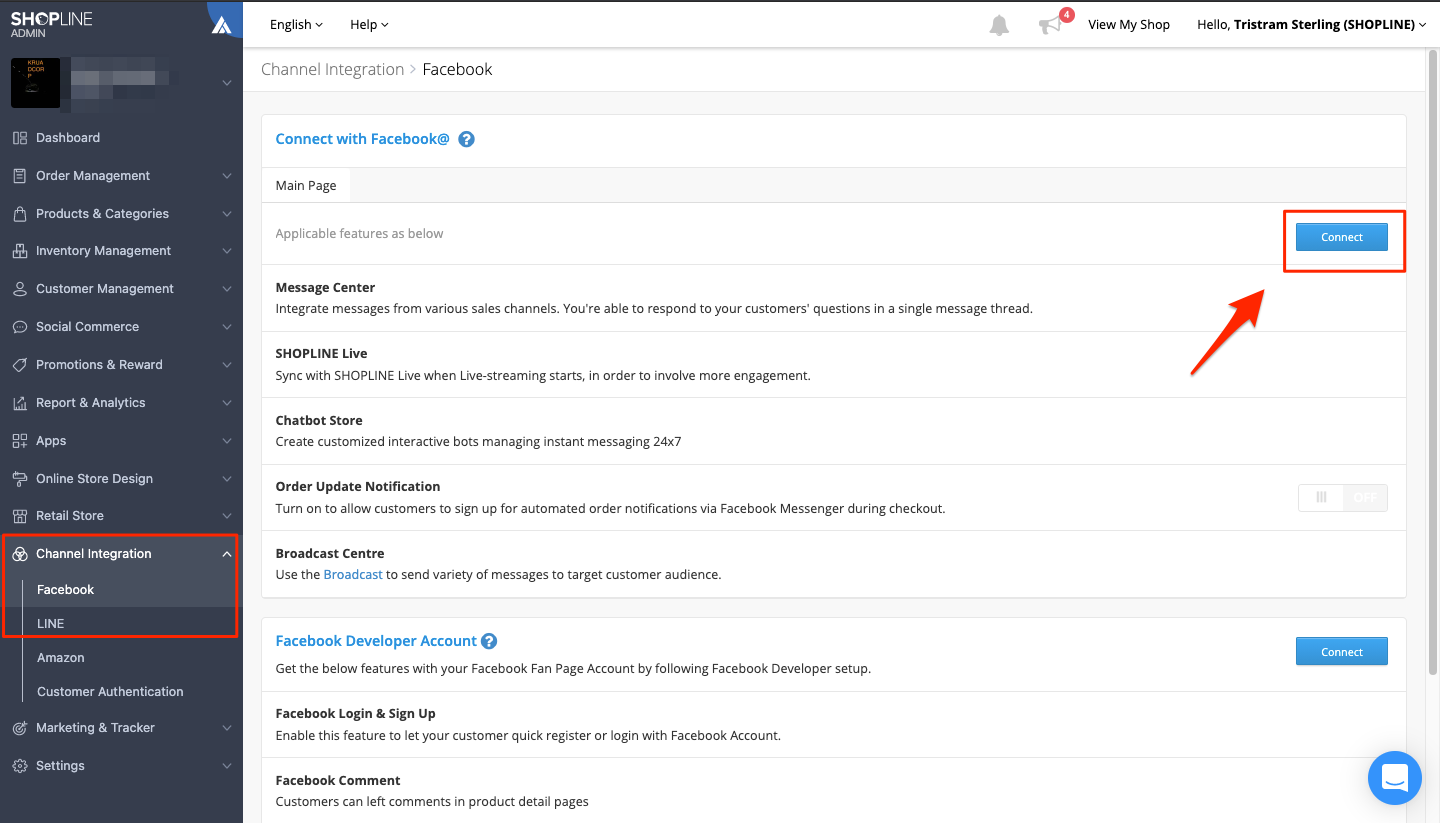Follow the Broadcast link
Viewport: 1440px width, 823px height.
(353, 575)
